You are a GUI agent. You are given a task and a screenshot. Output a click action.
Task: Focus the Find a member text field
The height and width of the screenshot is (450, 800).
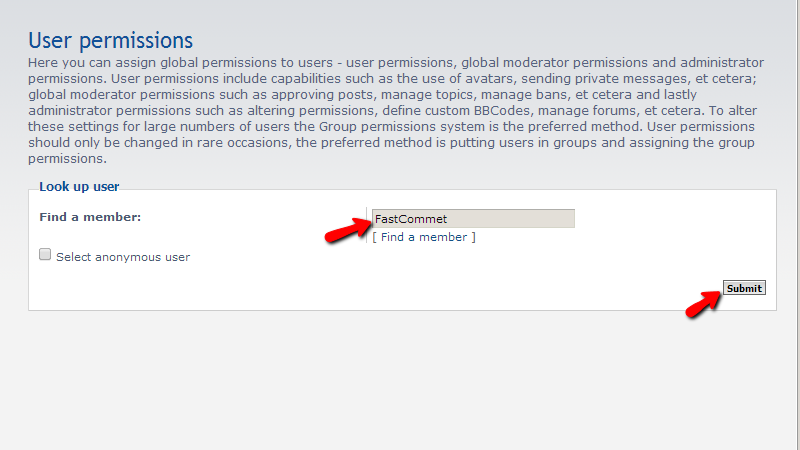click(x=473, y=218)
